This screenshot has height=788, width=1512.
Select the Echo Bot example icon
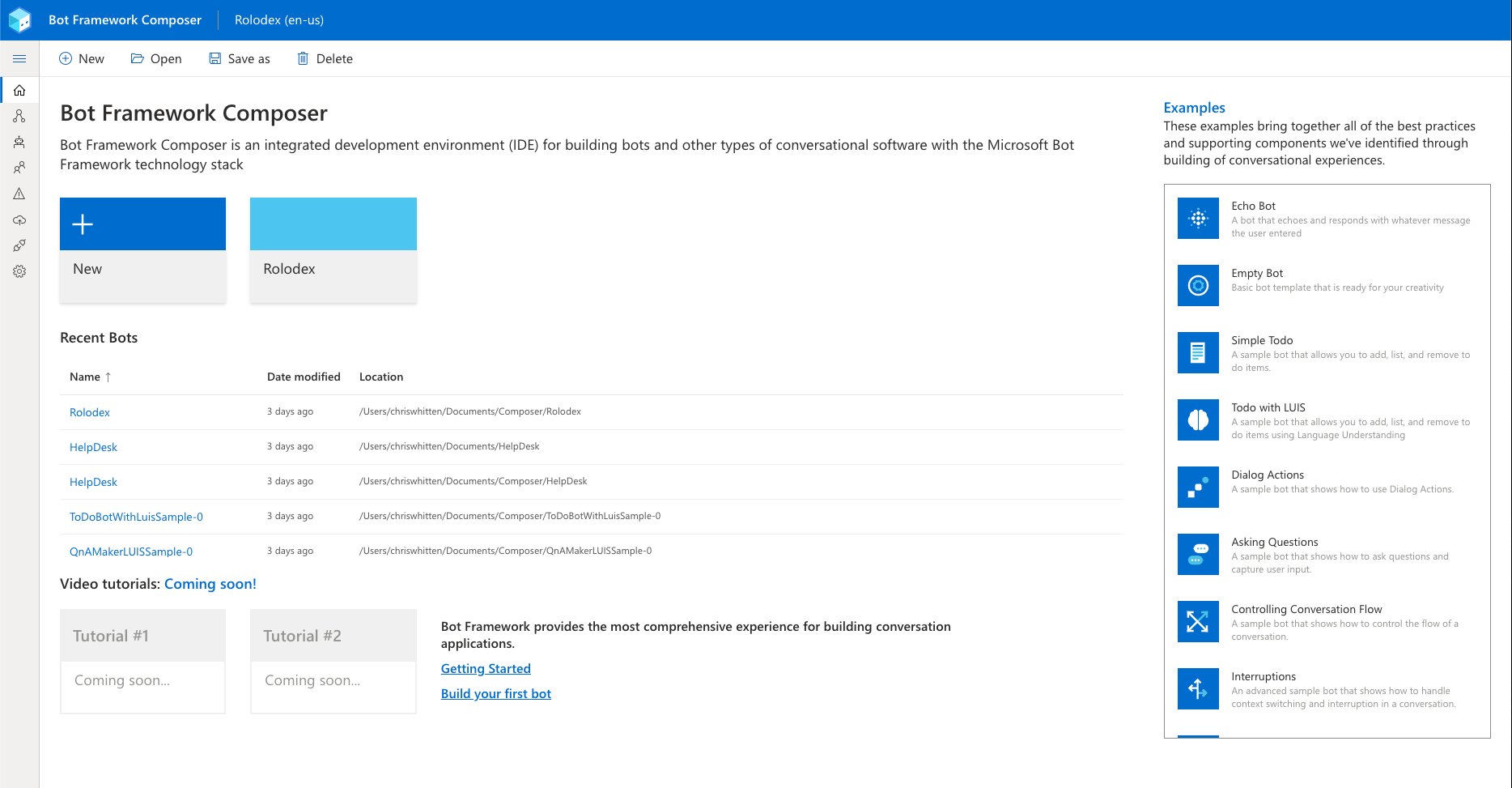[x=1198, y=218]
